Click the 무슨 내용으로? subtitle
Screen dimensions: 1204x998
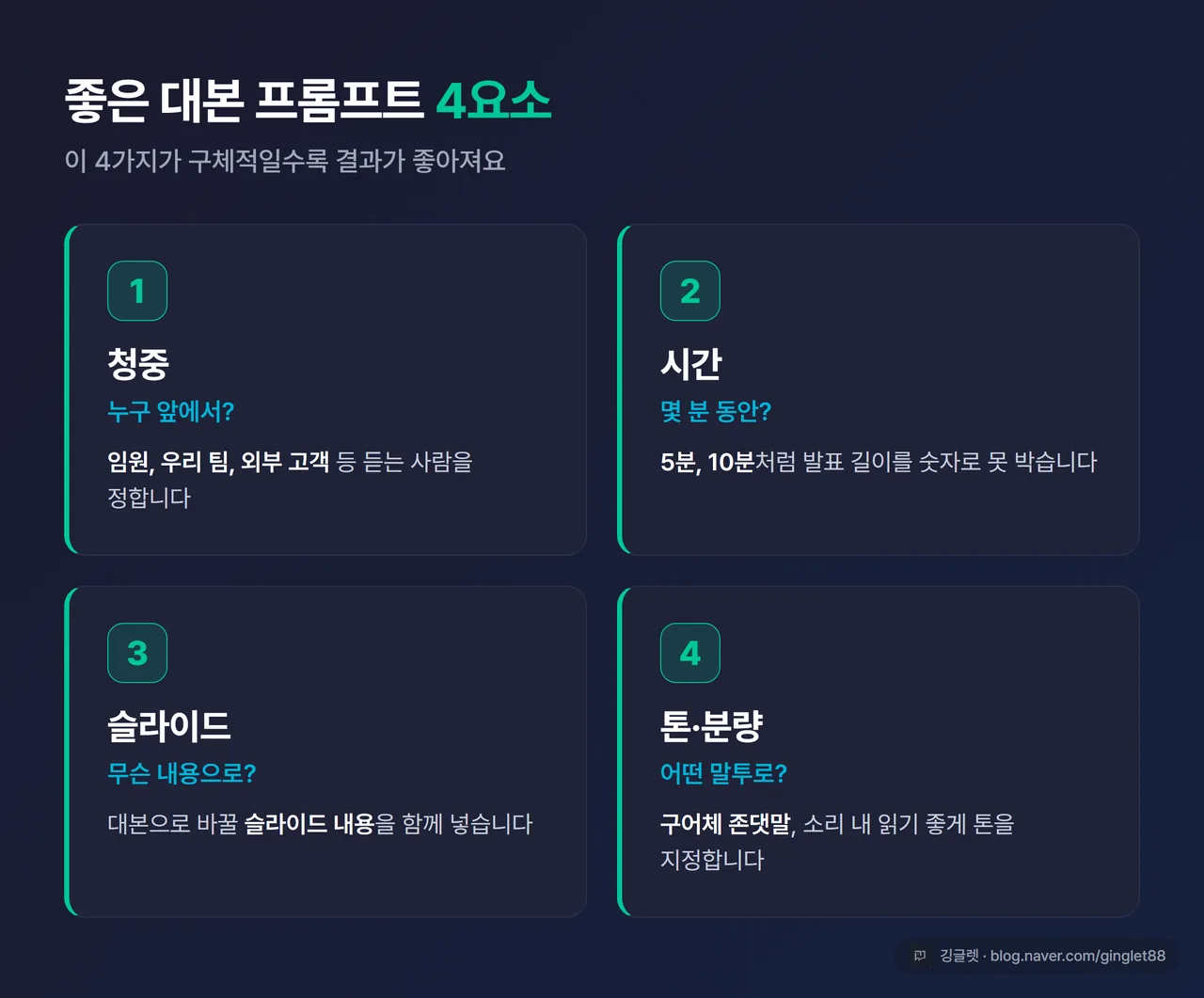[x=182, y=773]
